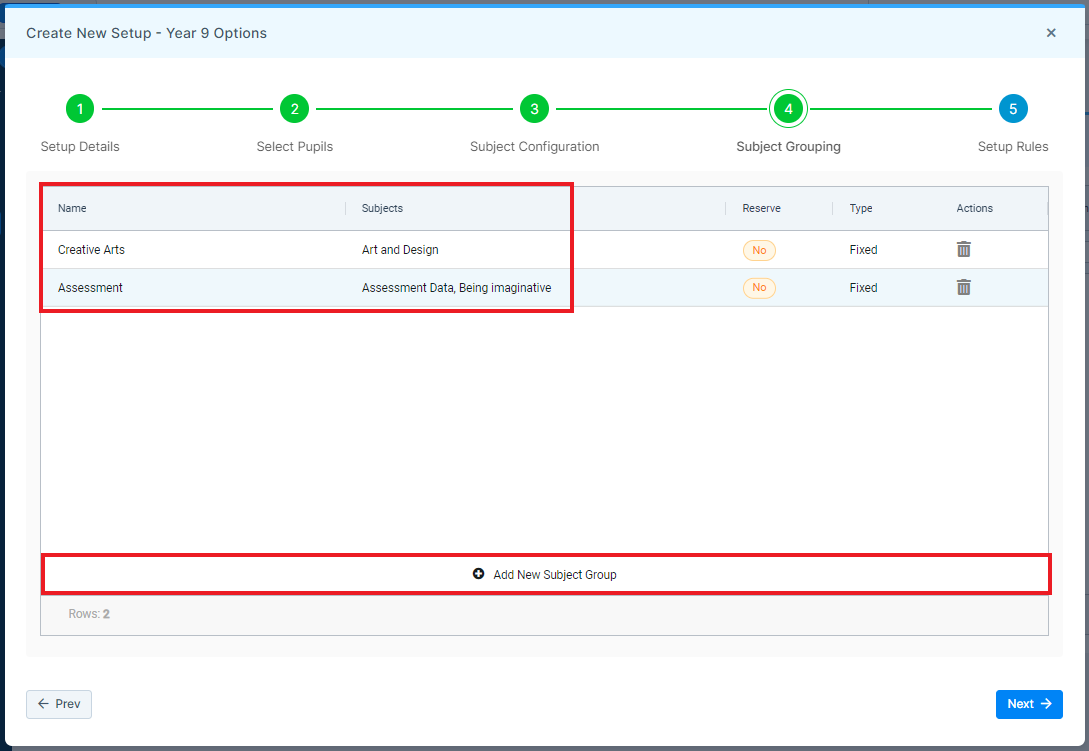Toggle the Reserve badge for Assessment
This screenshot has width=1089, height=751.
tap(759, 287)
